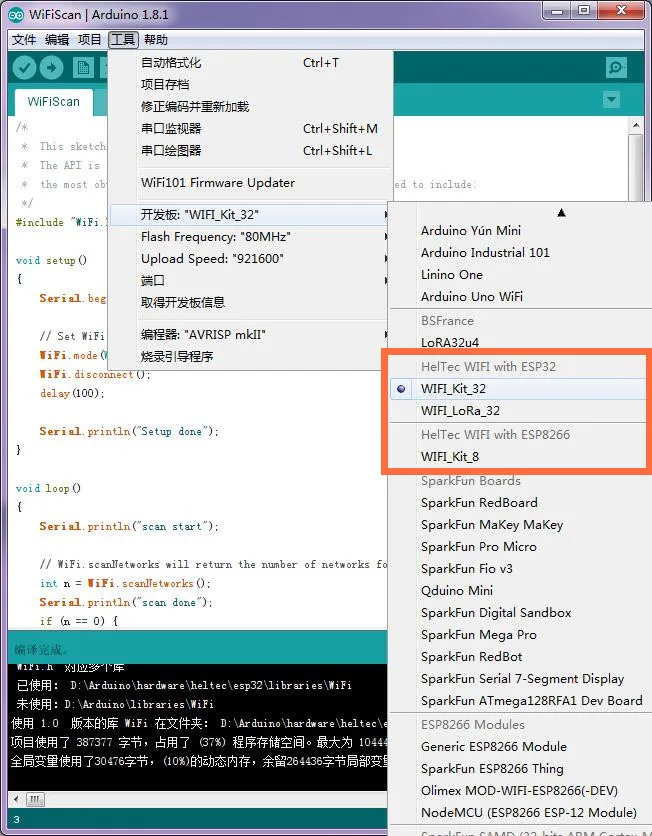This screenshot has width=652, height=836.
Task: Open the 项目 menu
Action: coord(89,40)
